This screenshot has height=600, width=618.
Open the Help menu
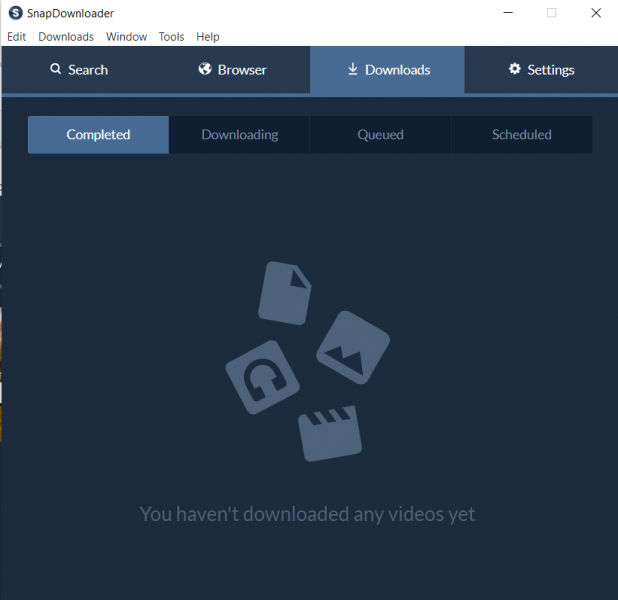[208, 37]
